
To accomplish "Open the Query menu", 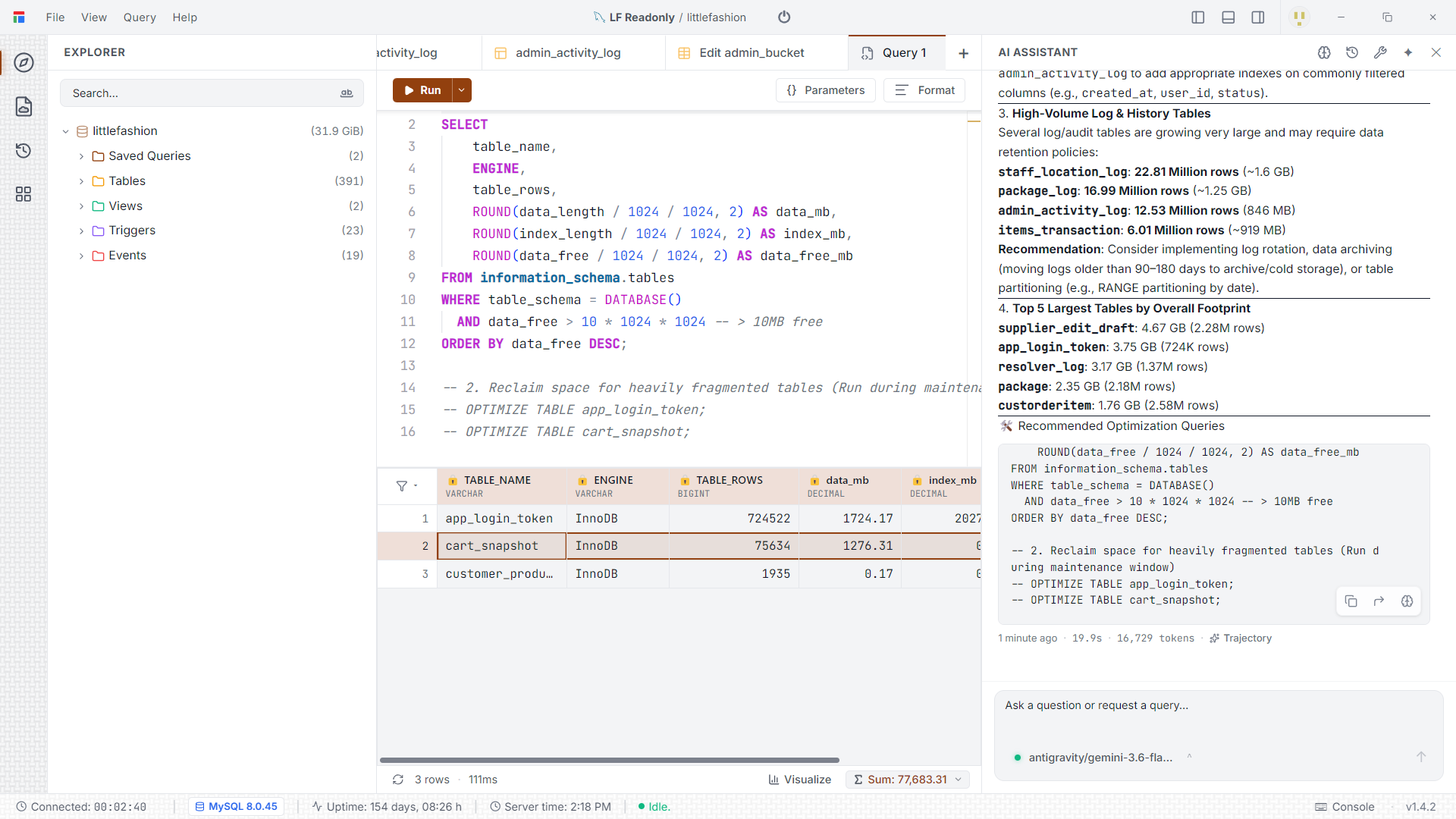I will (x=140, y=17).
